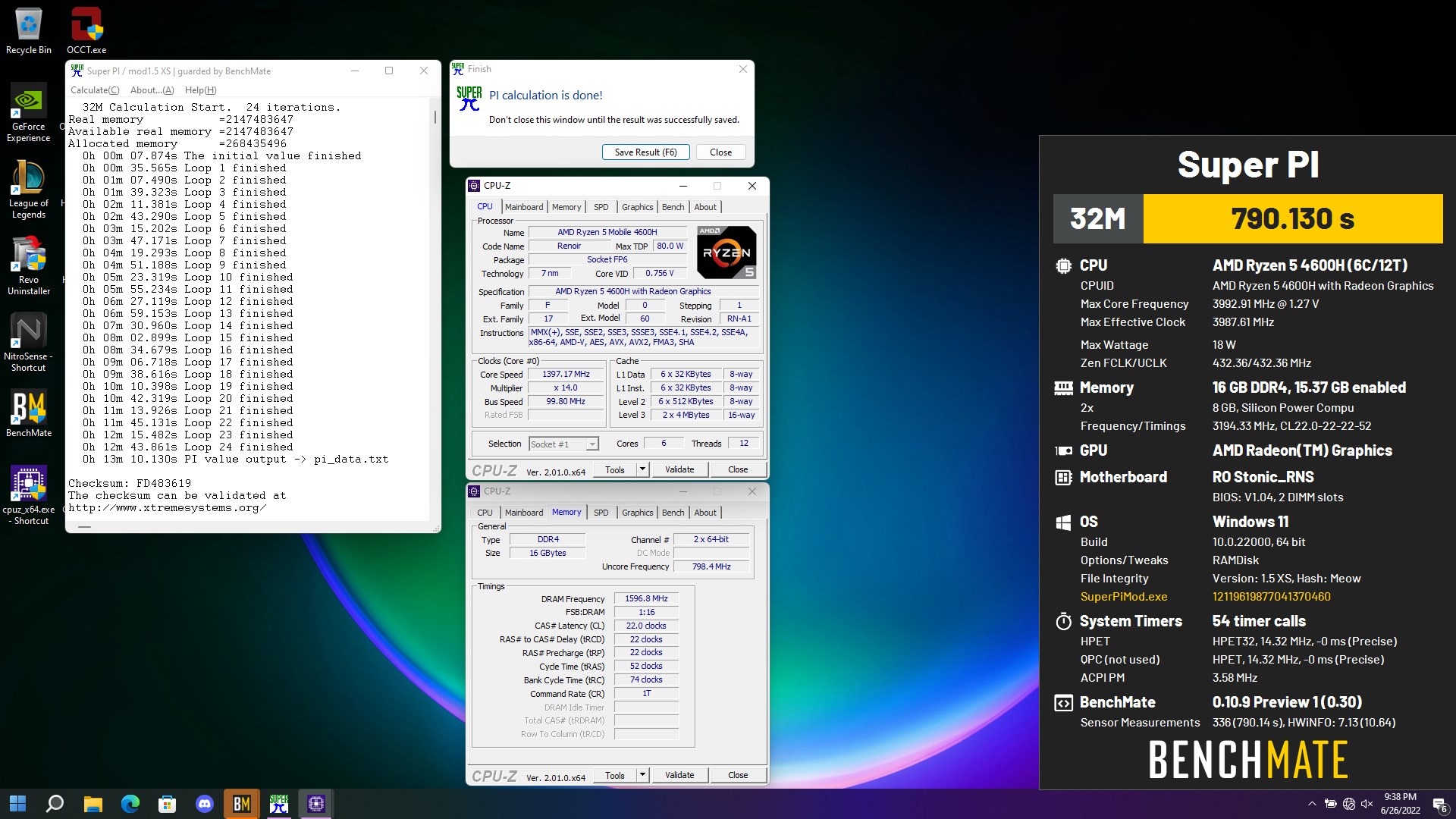Open Graphics tab in lower CPU-Z window
Image resolution: width=1456 pixels, height=819 pixels.
[x=638, y=513]
